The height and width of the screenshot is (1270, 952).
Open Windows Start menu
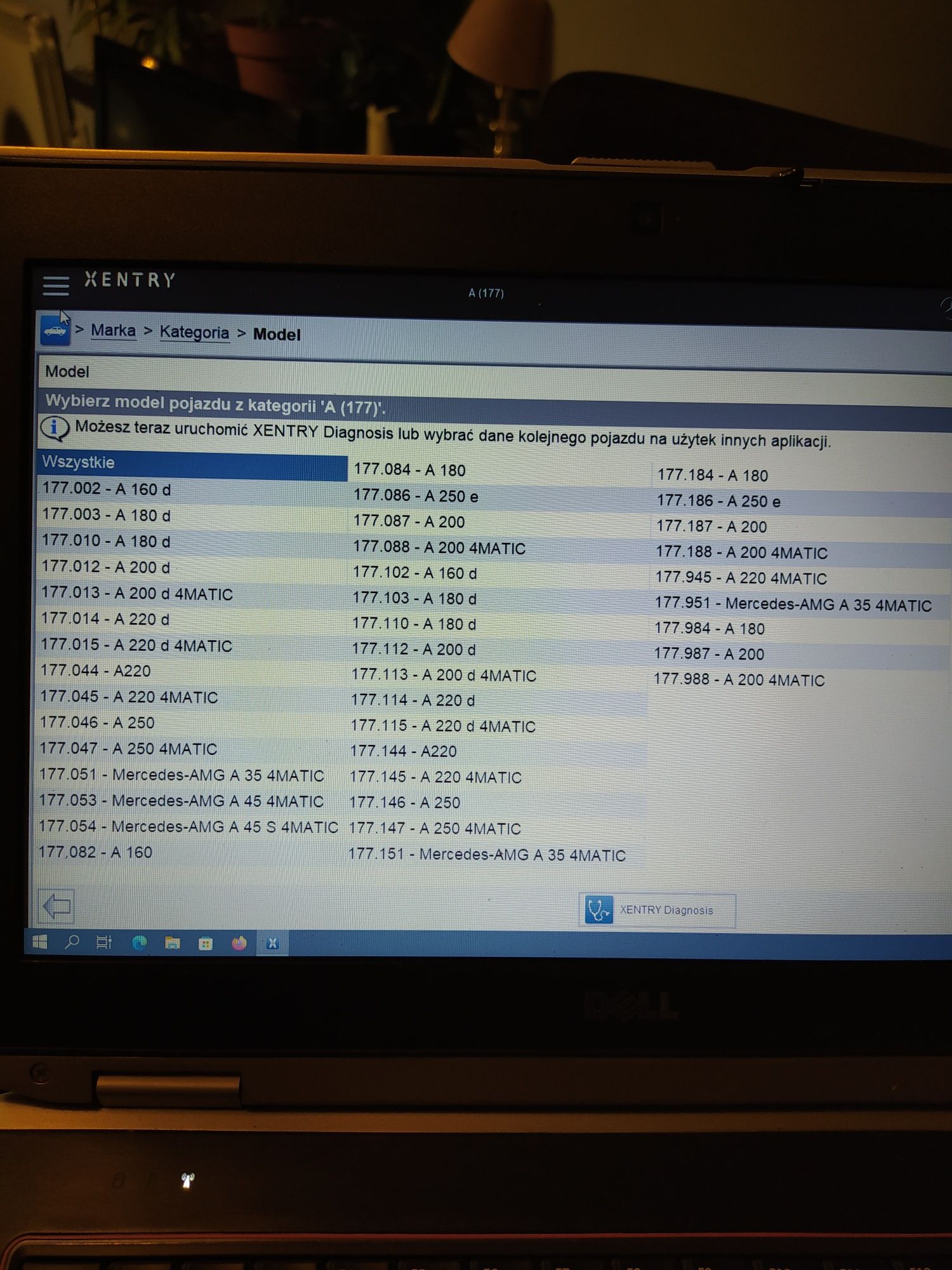(39, 942)
